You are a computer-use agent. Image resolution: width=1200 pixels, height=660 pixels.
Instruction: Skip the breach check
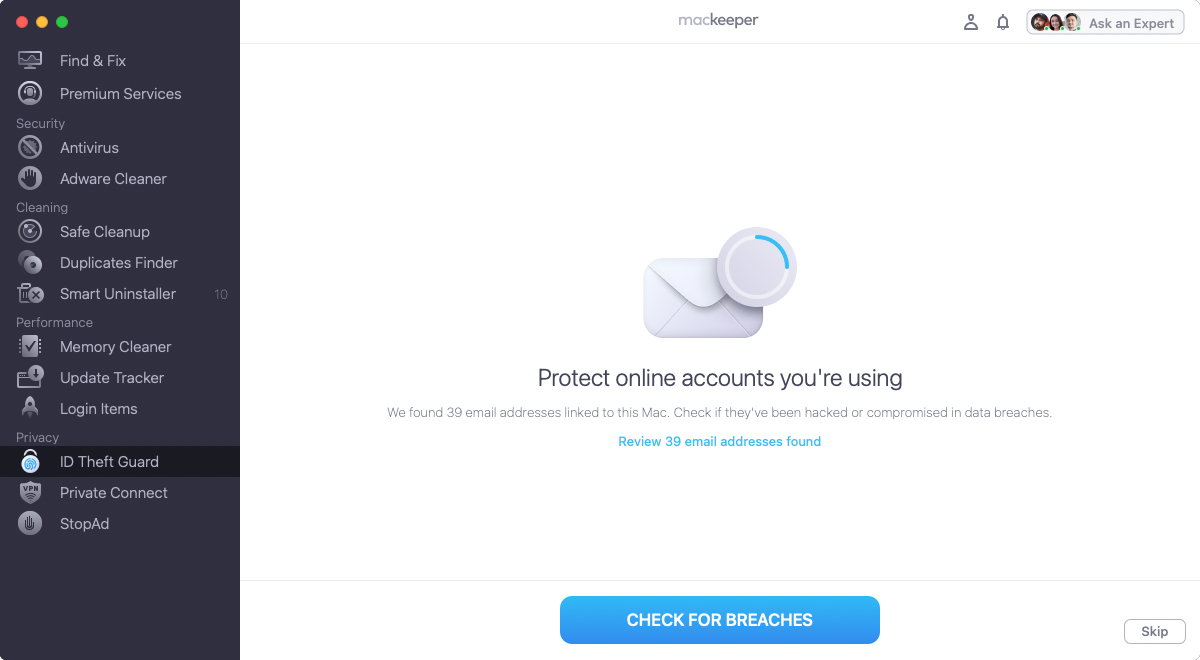1154,631
